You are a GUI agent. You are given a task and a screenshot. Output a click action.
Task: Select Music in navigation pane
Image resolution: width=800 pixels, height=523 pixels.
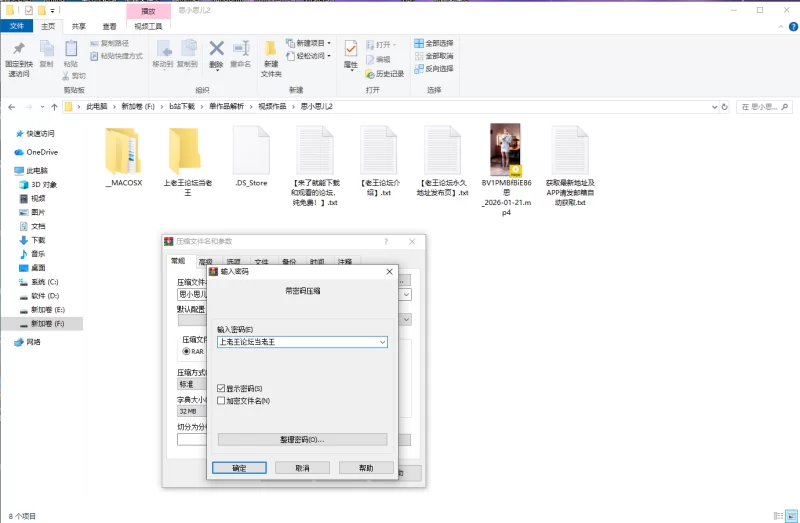pyautogui.click(x=38, y=254)
